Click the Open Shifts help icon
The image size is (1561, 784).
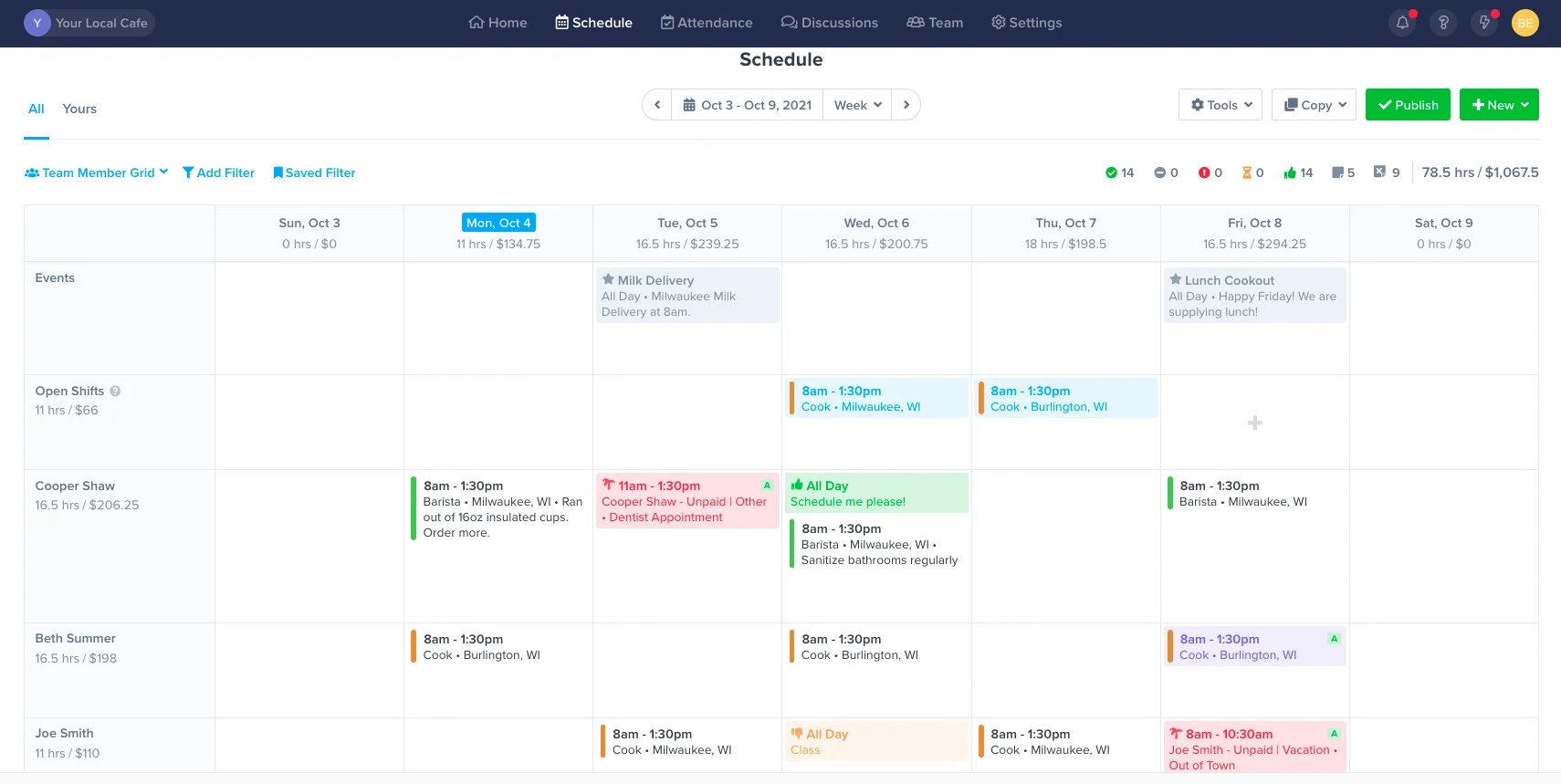(115, 392)
